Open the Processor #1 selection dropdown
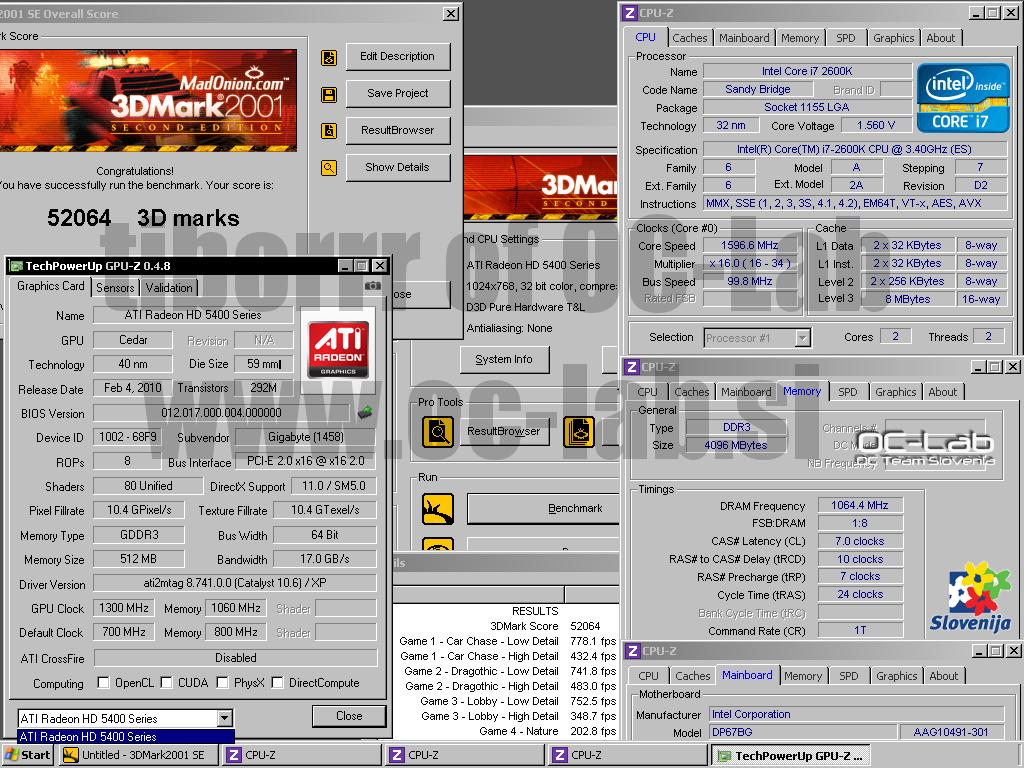 pos(803,338)
